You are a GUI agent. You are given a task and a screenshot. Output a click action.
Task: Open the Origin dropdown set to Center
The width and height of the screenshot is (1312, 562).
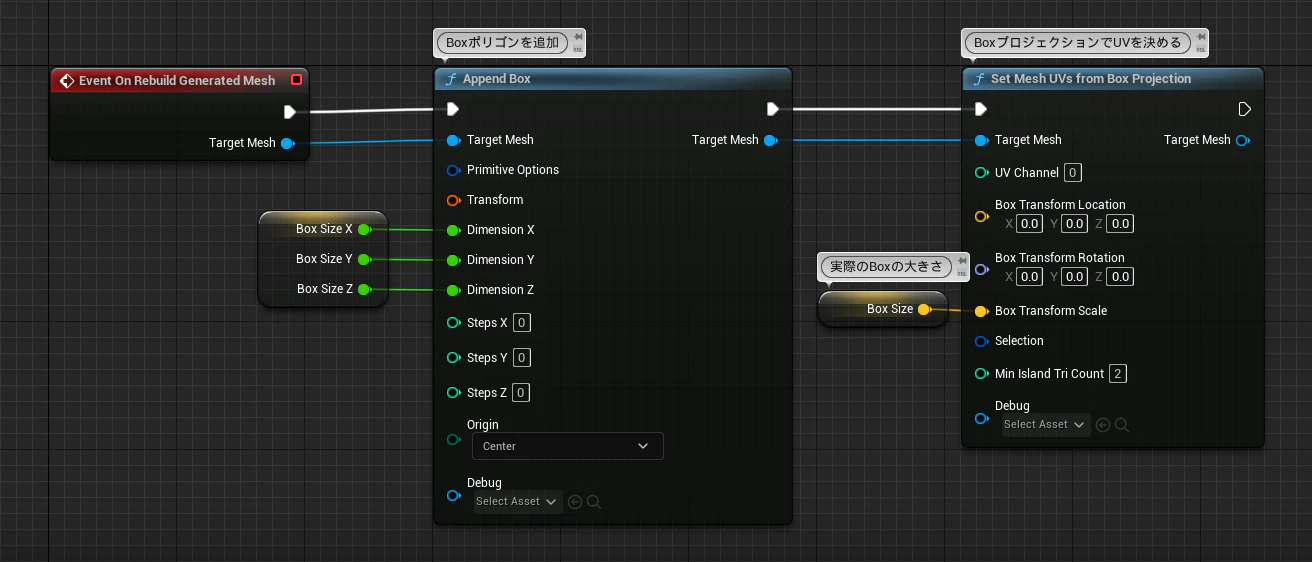point(567,446)
